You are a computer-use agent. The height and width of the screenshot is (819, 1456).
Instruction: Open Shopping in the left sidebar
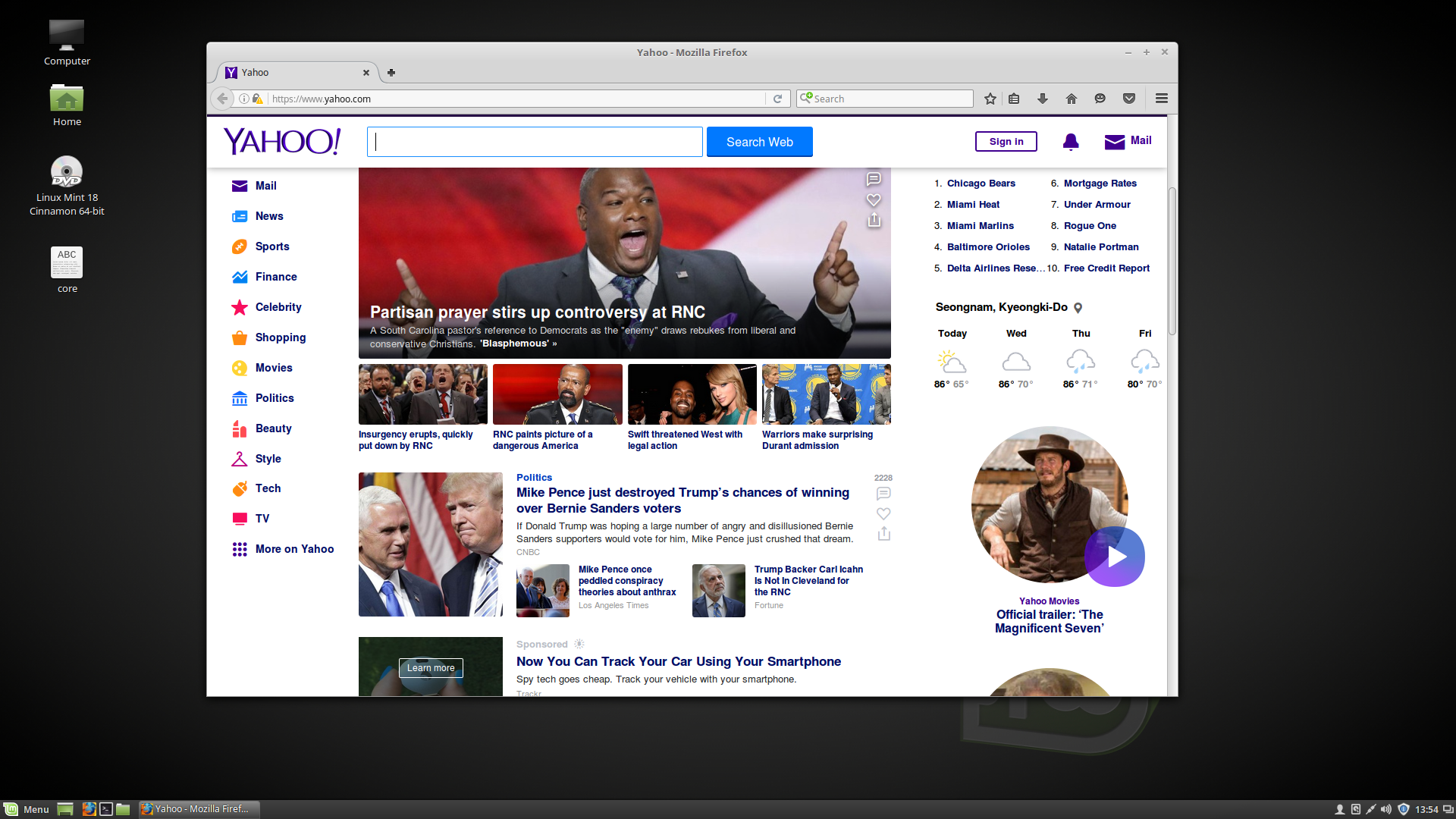click(x=268, y=337)
